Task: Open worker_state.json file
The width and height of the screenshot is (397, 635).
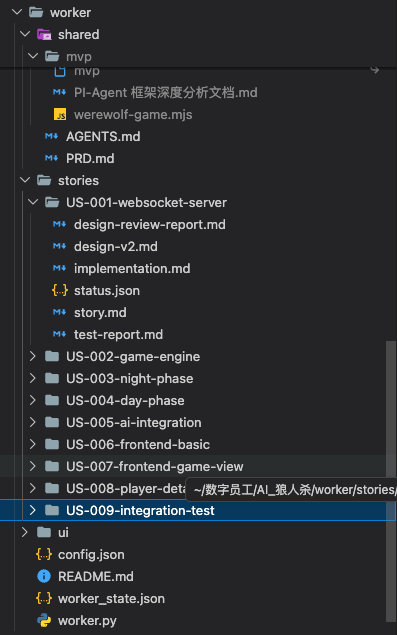Action: coord(111,599)
